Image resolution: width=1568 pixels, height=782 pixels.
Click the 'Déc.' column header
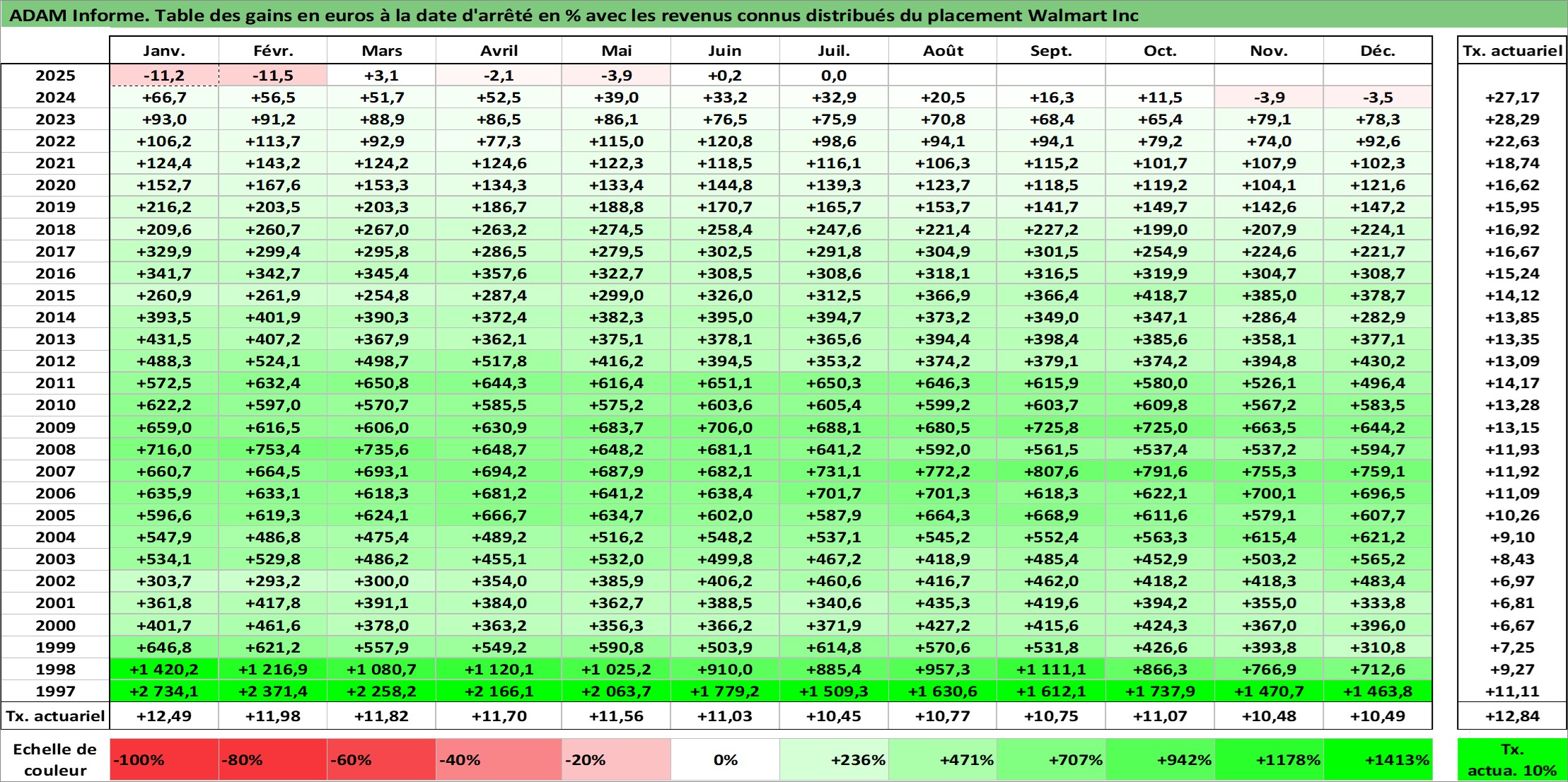click(x=1378, y=51)
